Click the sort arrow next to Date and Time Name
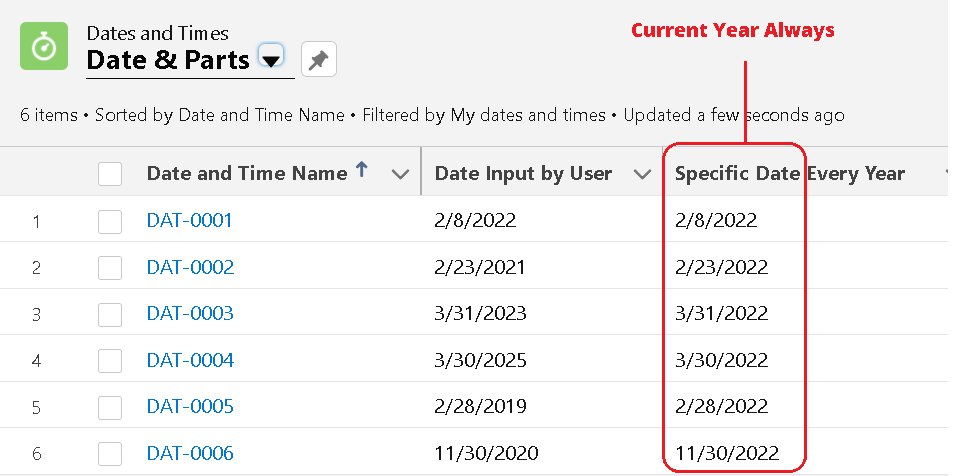This screenshot has width=958, height=476. pyautogui.click(x=362, y=169)
